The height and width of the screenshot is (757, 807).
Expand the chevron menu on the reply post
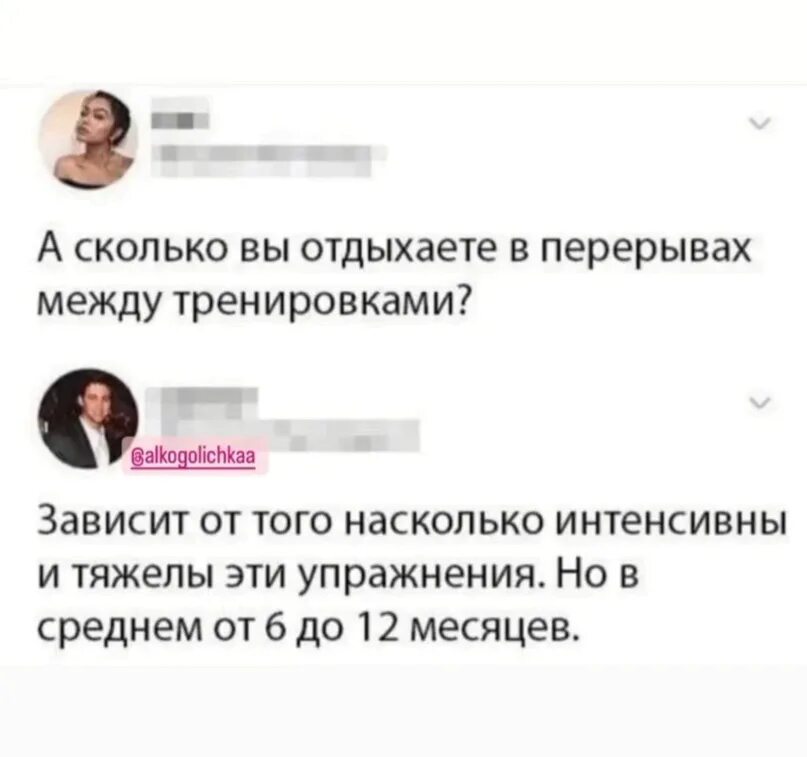tap(759, 401)
